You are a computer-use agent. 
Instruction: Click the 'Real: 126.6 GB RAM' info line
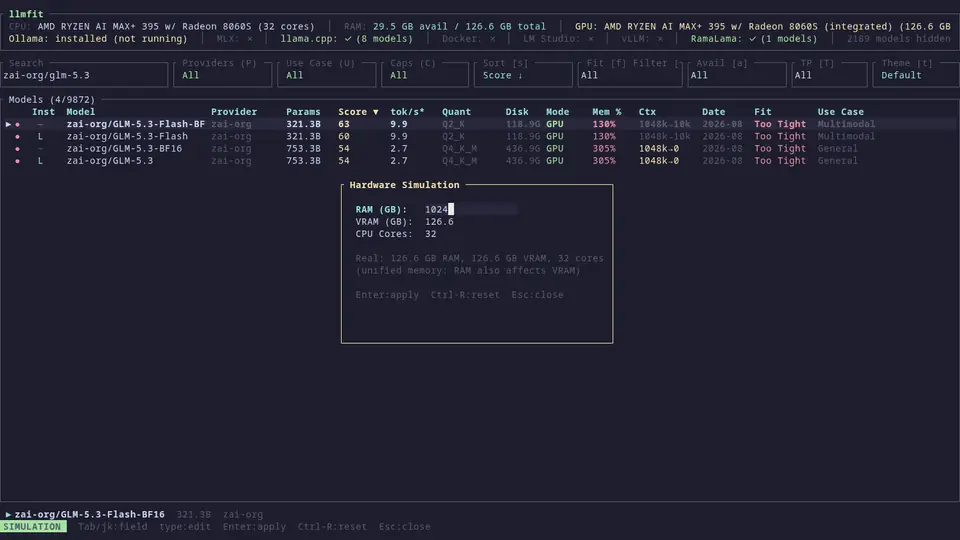479,258
